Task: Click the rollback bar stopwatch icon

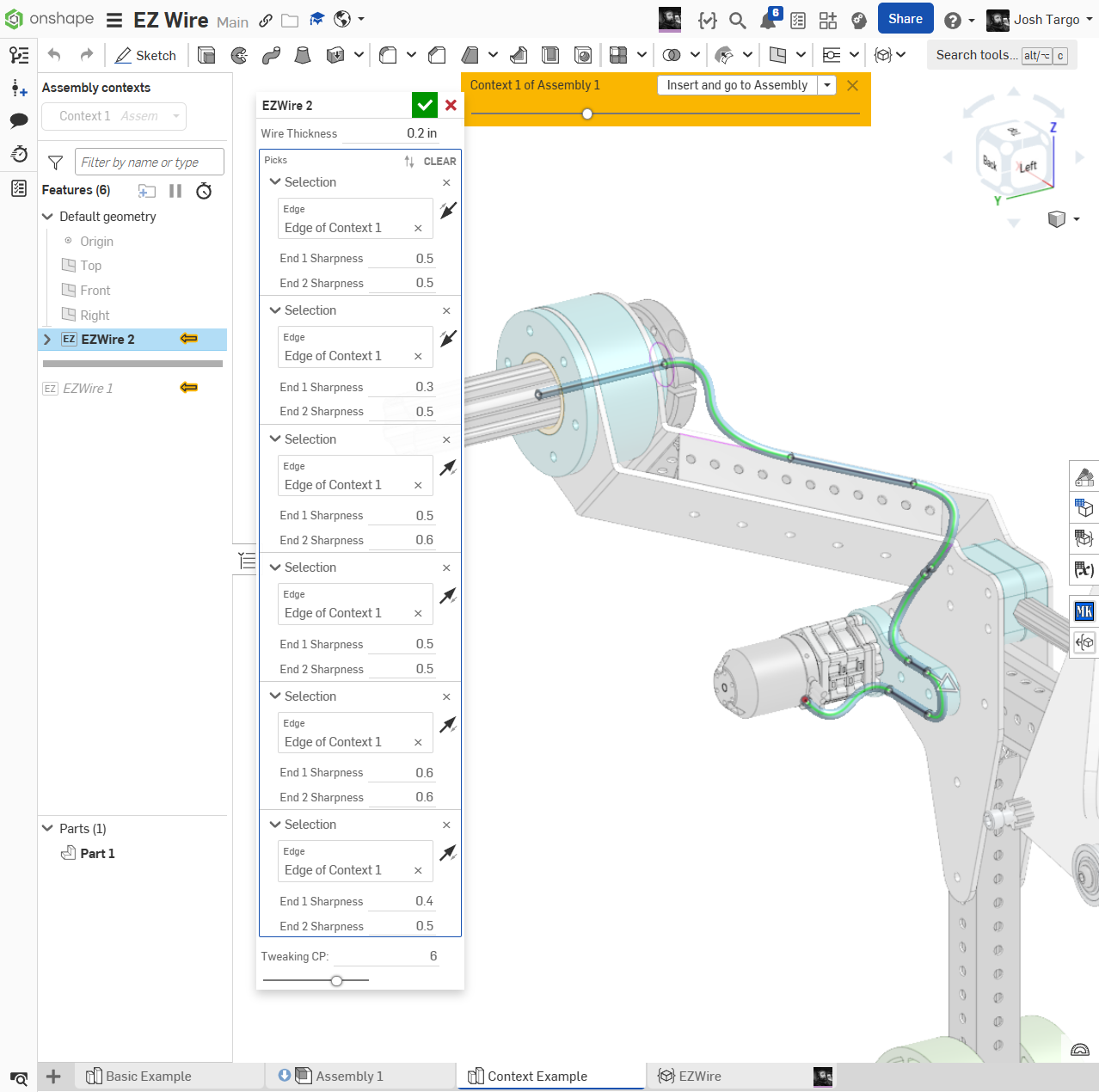Action: click(x=204, y=191)
